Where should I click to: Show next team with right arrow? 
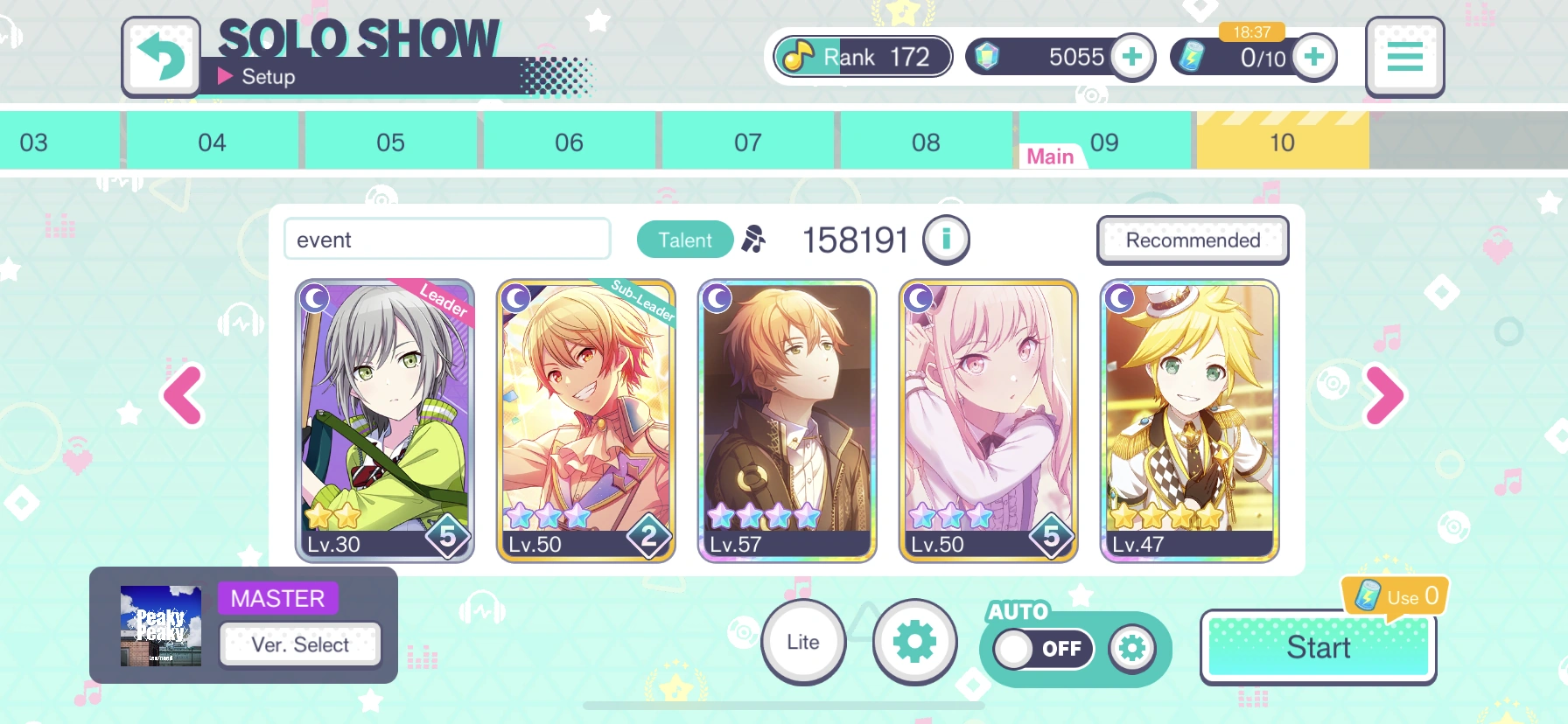click(x=1383, y=395)
